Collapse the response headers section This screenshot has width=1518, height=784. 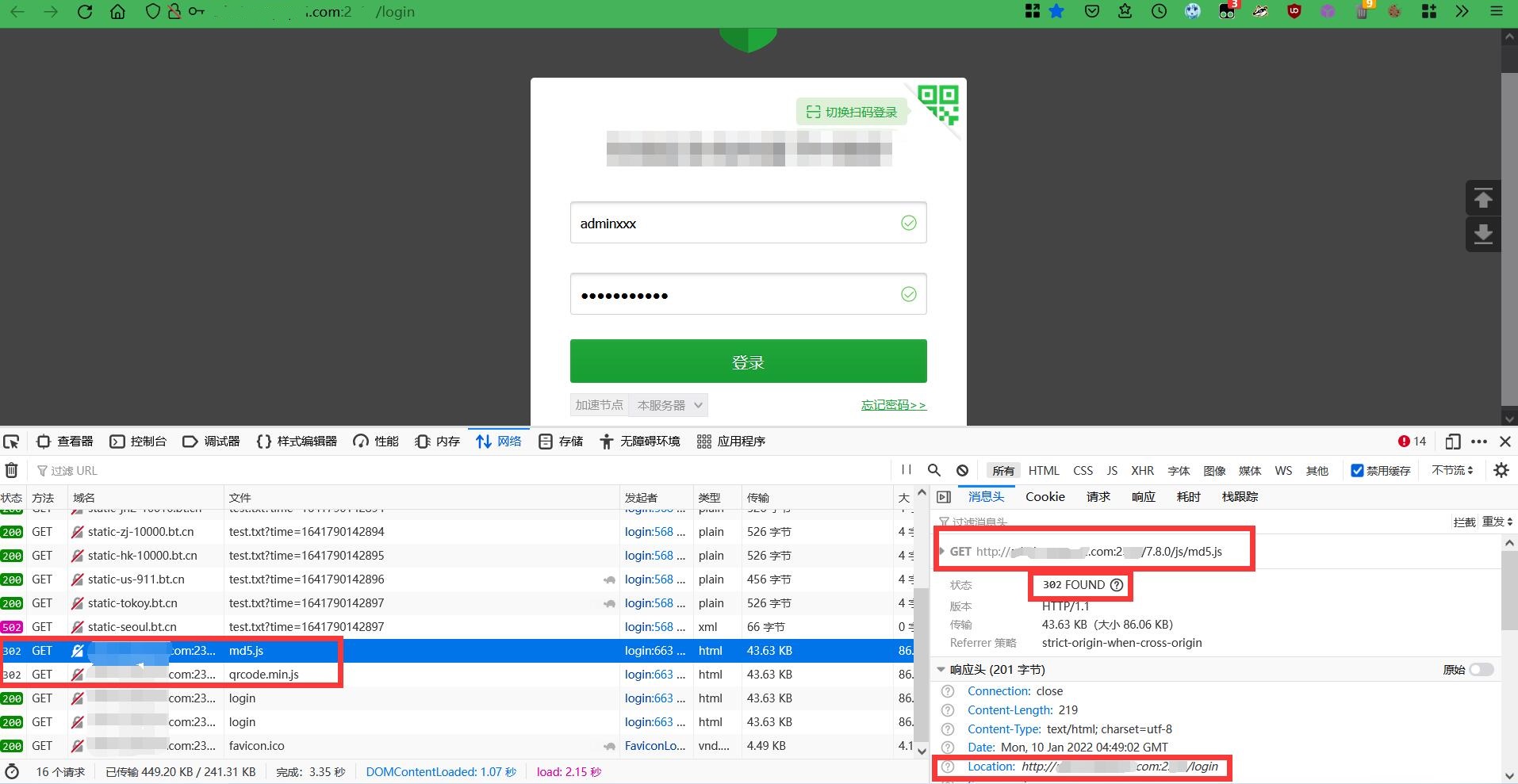click(x=941, y=670)
